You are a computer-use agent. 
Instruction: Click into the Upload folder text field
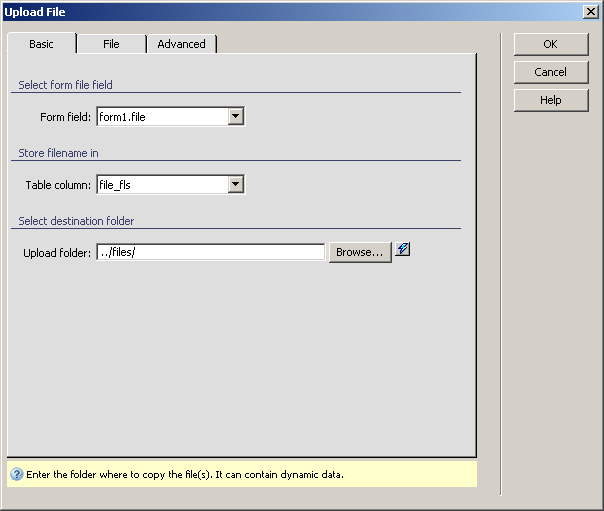(210, 252)
